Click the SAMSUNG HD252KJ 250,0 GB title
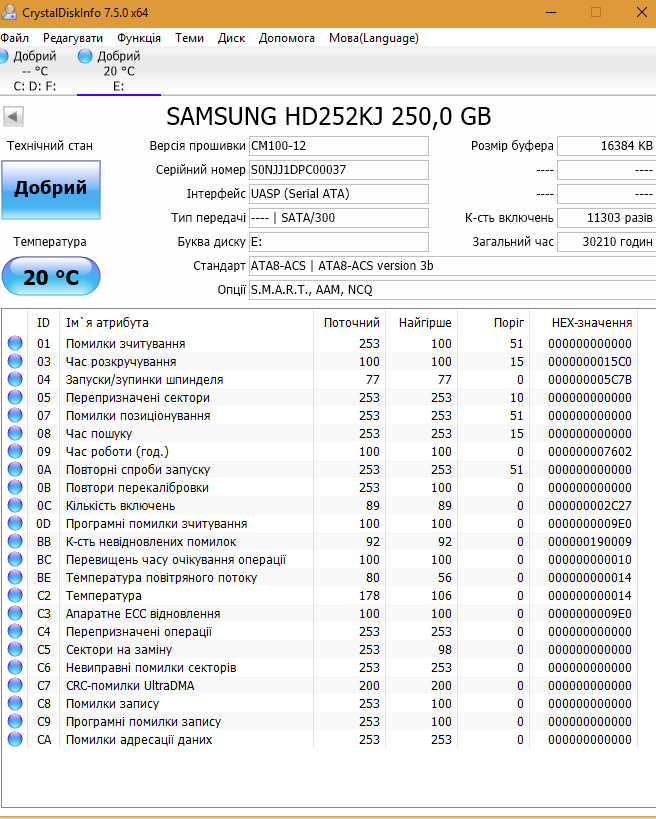 coord(329,116)
